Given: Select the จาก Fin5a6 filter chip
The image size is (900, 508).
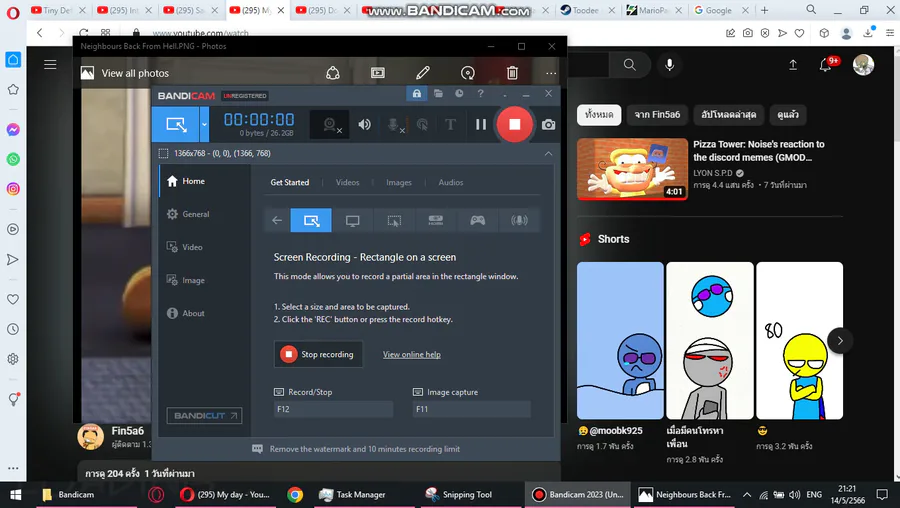Looking at the screenshot, I should tap(657, 115).
